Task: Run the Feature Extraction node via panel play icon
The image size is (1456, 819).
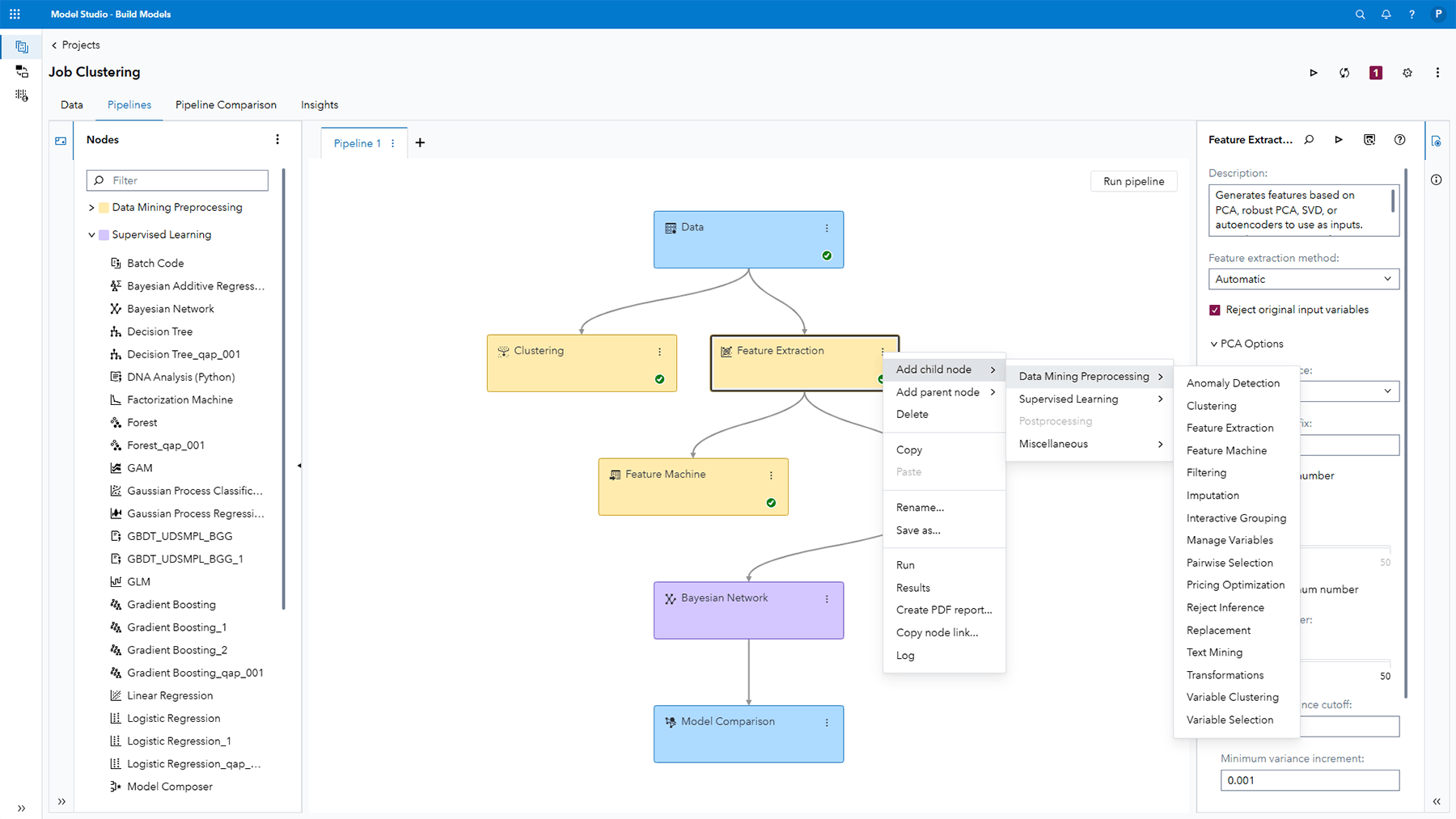Action: tap(1339, 139)
